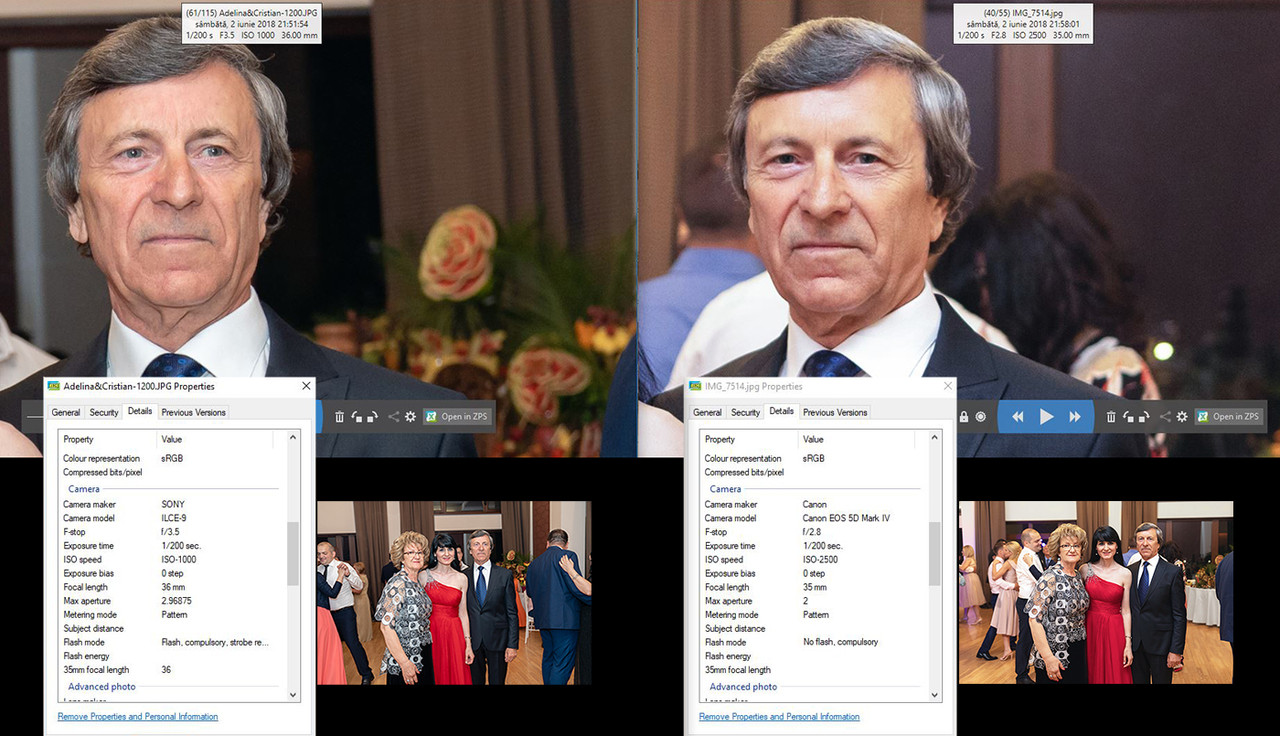
Task: Select the right group photo thumbnail
Action: pyautogui.click(x=1096, y=593)
